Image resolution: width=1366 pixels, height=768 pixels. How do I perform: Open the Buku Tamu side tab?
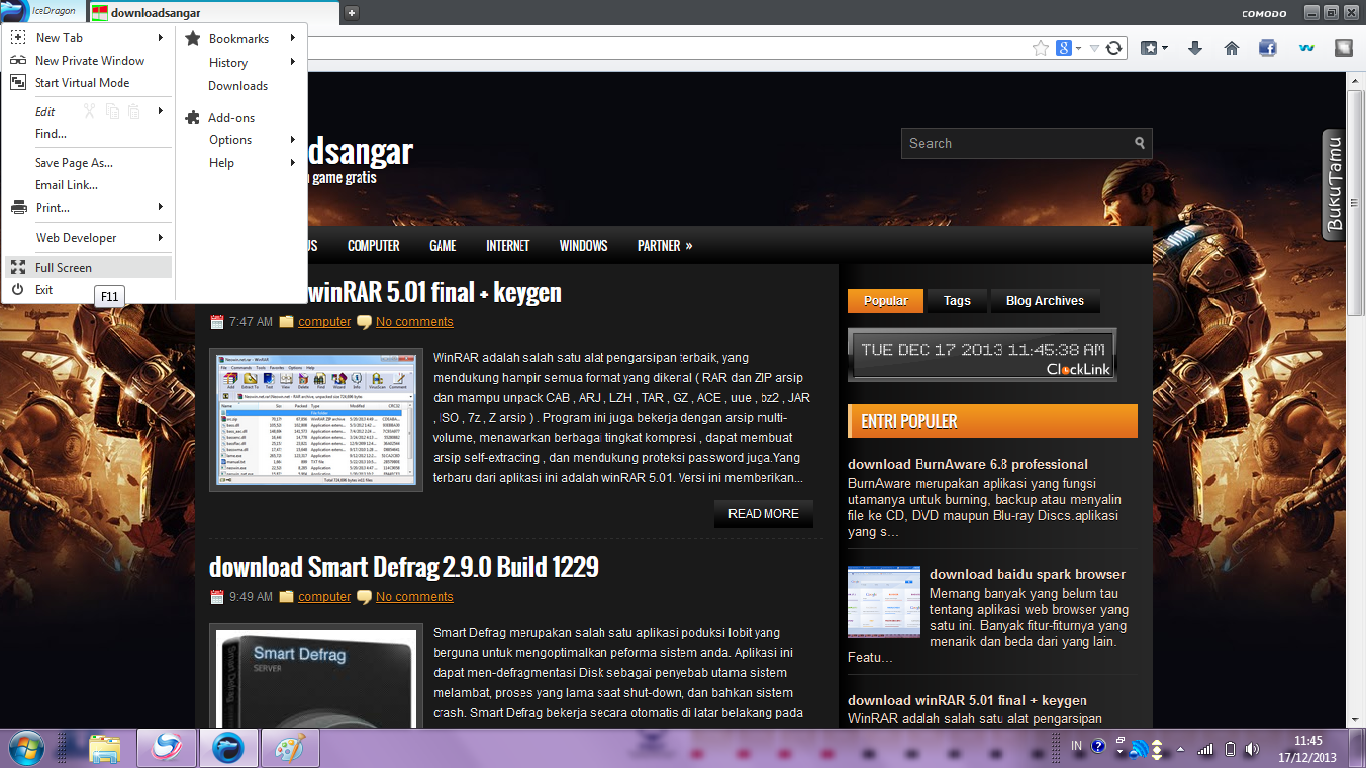pos(1334,186)
